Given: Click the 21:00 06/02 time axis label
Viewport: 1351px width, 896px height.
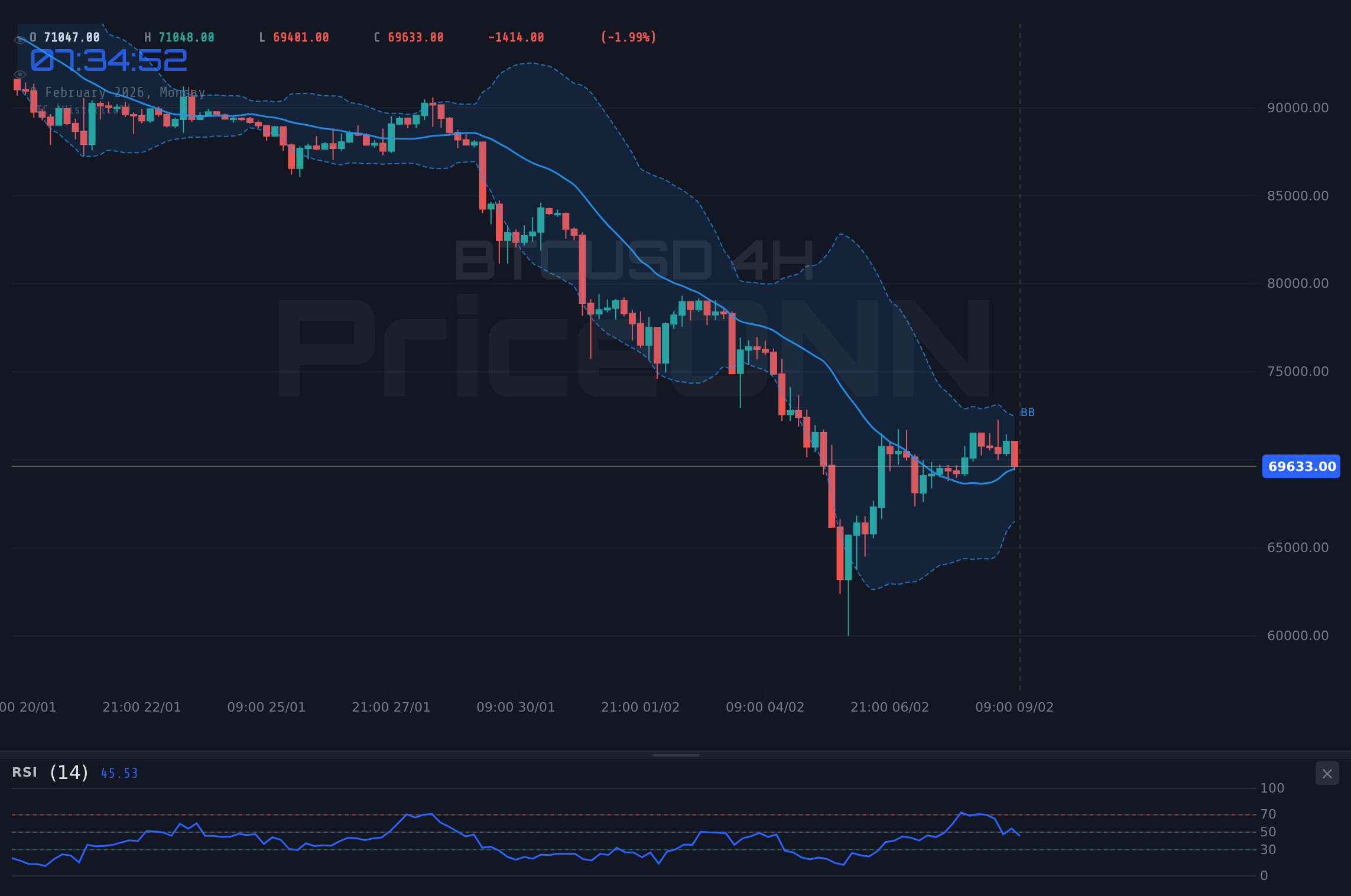Looking at the screenshot, I should click(890, 707).
